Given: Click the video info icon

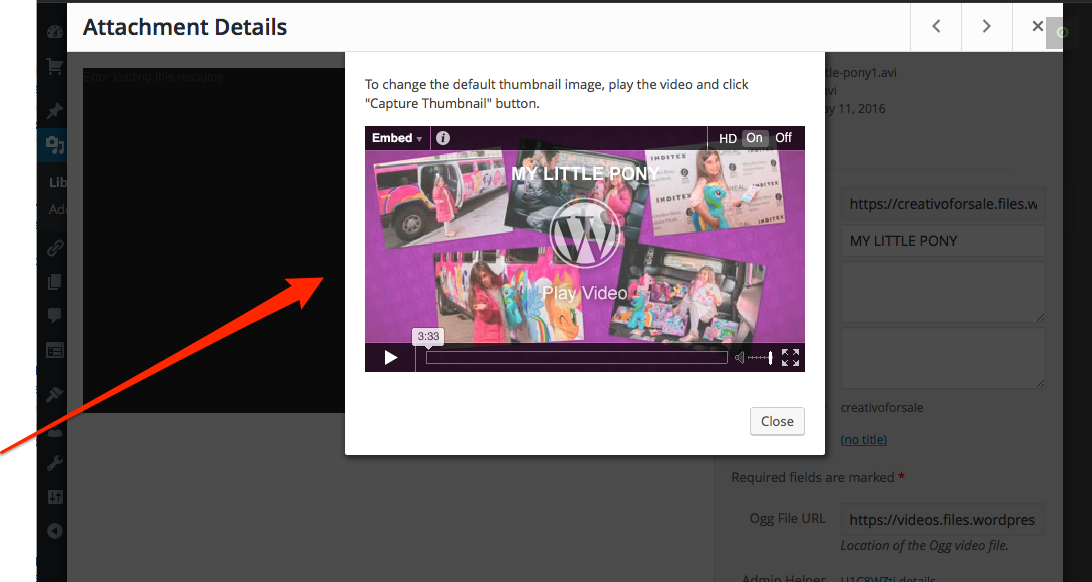Looking at the screenshot, I should pos(443,138).
